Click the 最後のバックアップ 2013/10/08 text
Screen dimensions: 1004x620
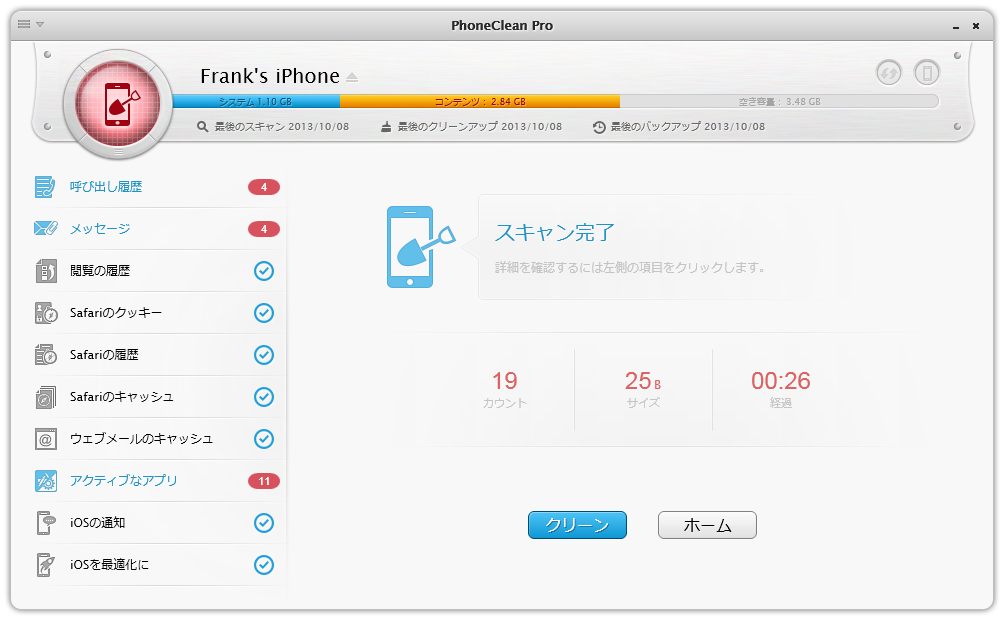(x=688, y=127)
